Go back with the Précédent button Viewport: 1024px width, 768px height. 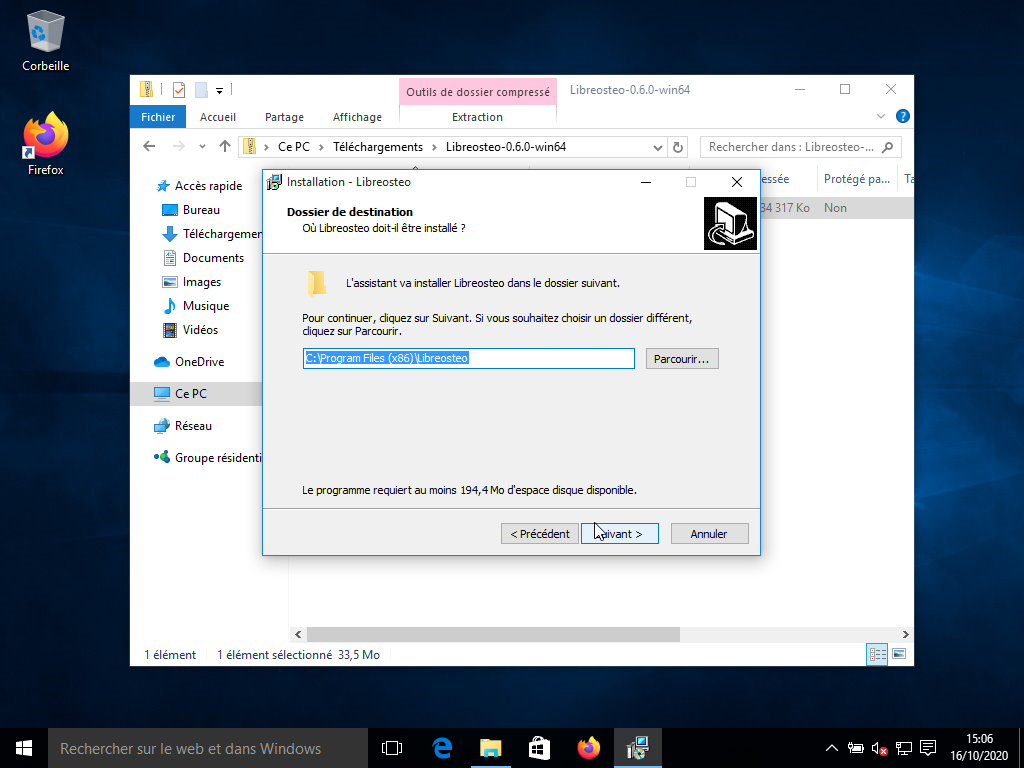point(539,534)
